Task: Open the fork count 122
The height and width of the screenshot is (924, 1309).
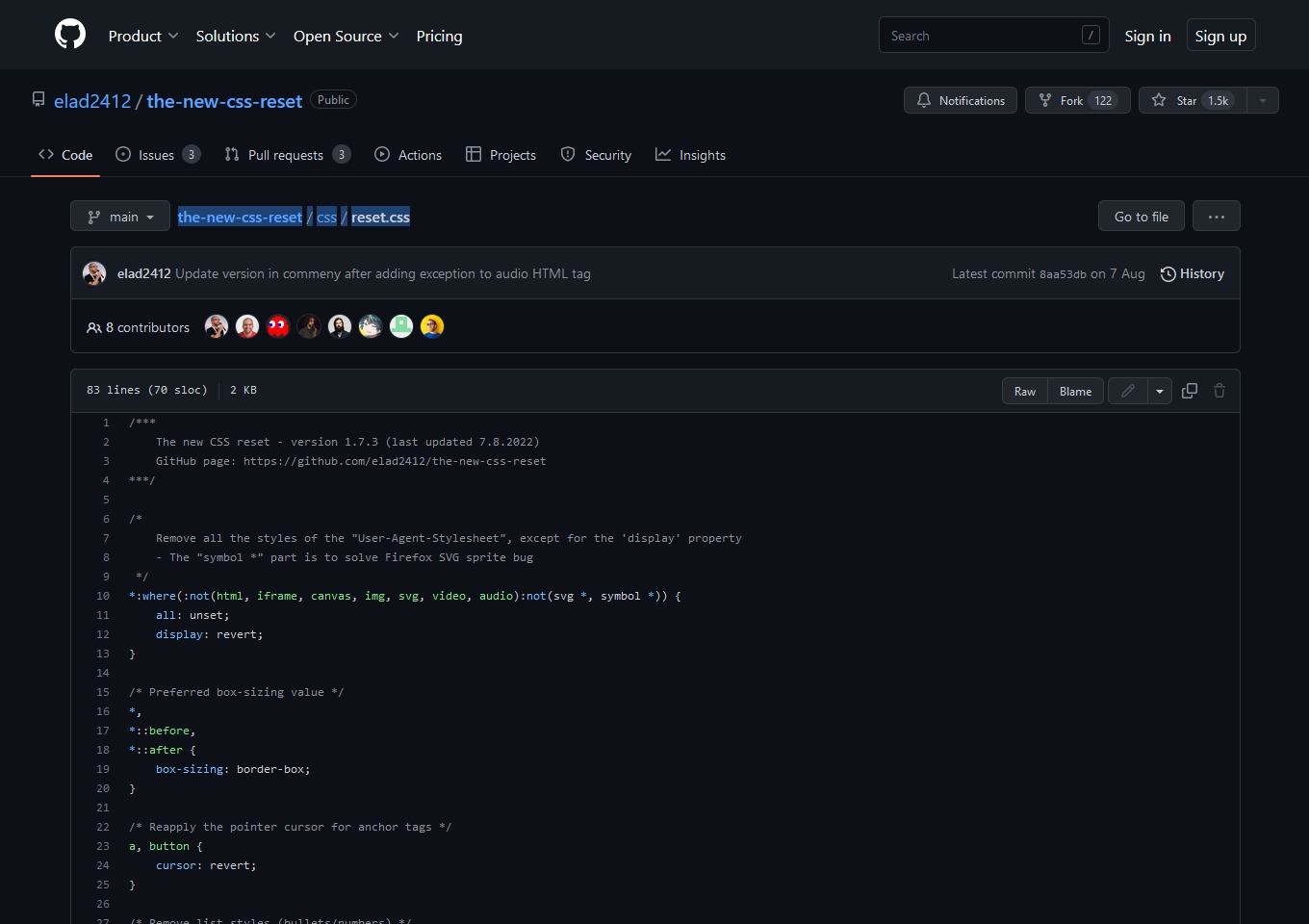Action: coord(1103,100)
